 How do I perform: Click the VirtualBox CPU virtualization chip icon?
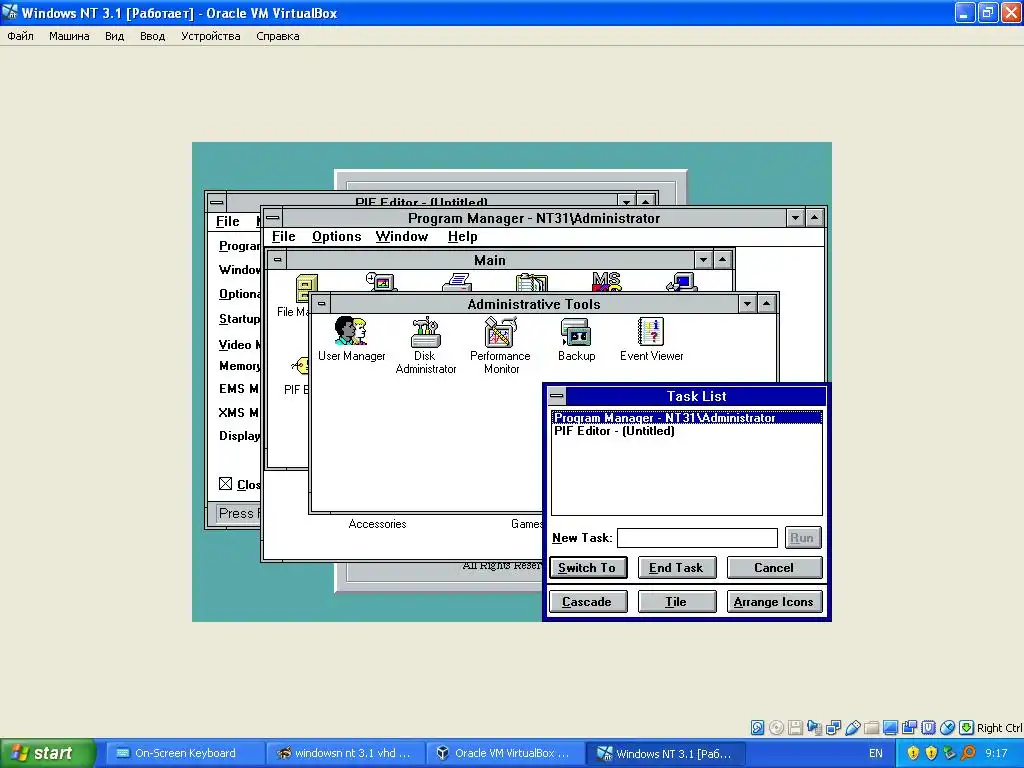coord(928,728)
